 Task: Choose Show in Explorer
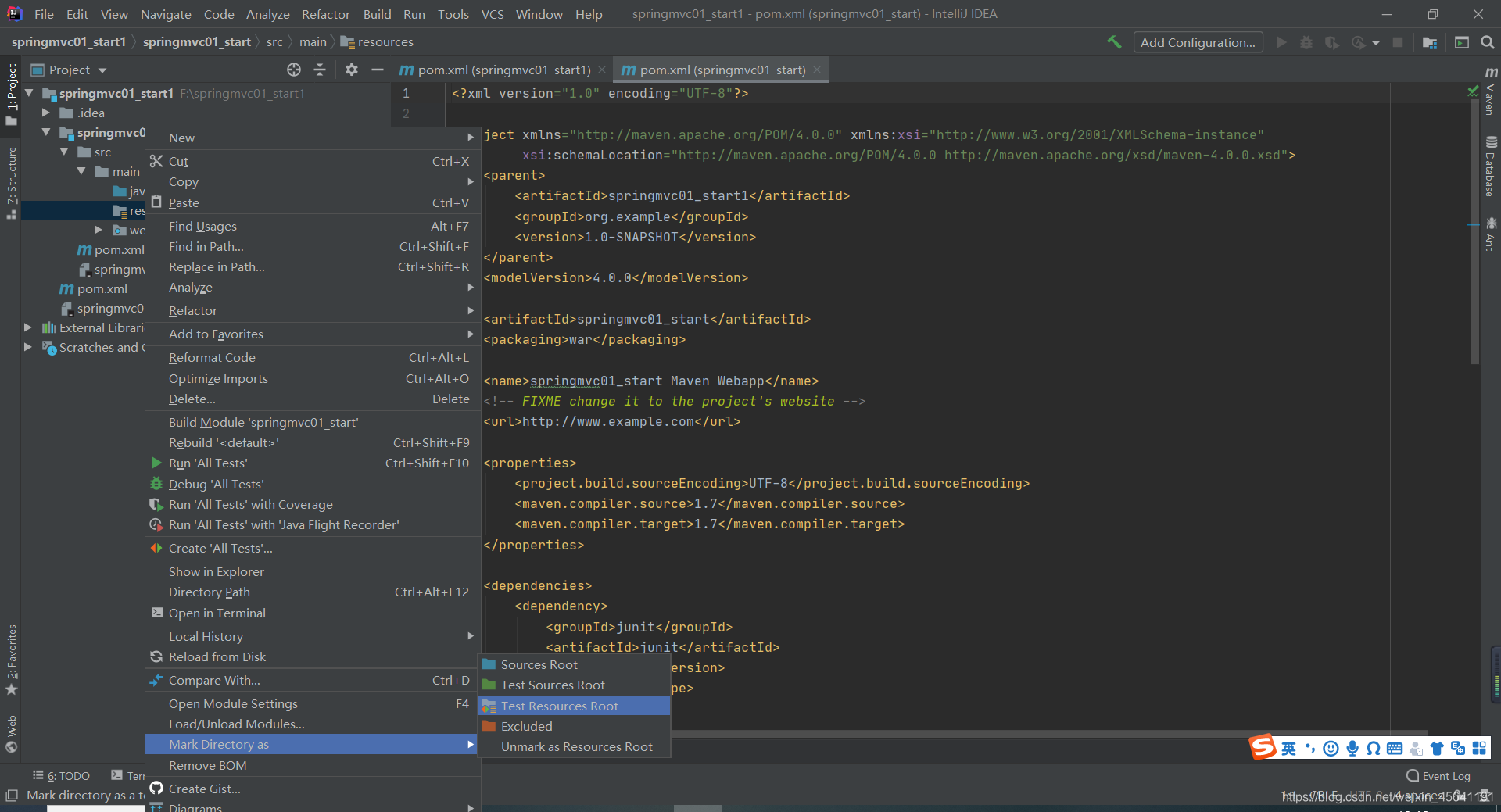tap(313, 571)
